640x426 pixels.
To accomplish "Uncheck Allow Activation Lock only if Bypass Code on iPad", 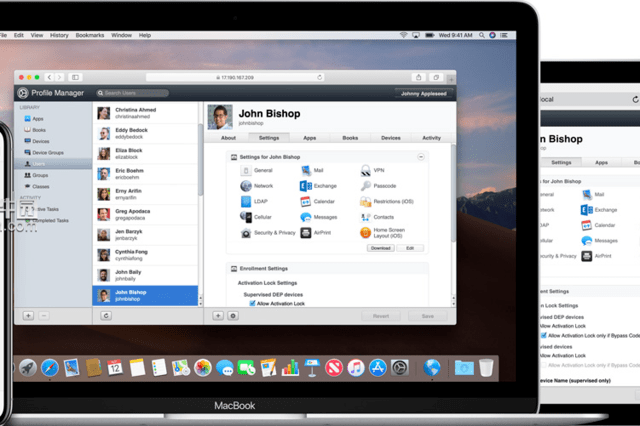I will coord(544,335).
